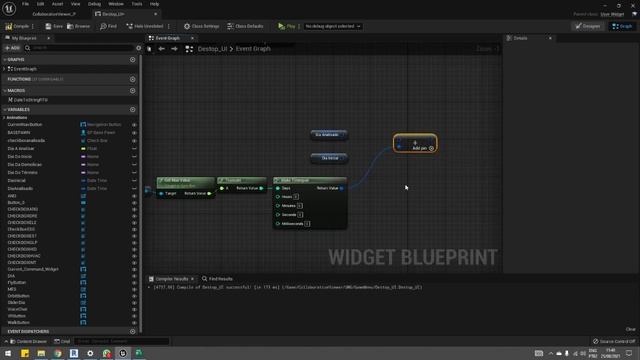
Task: Browse to asset in Content Browser
Action: 78,26
